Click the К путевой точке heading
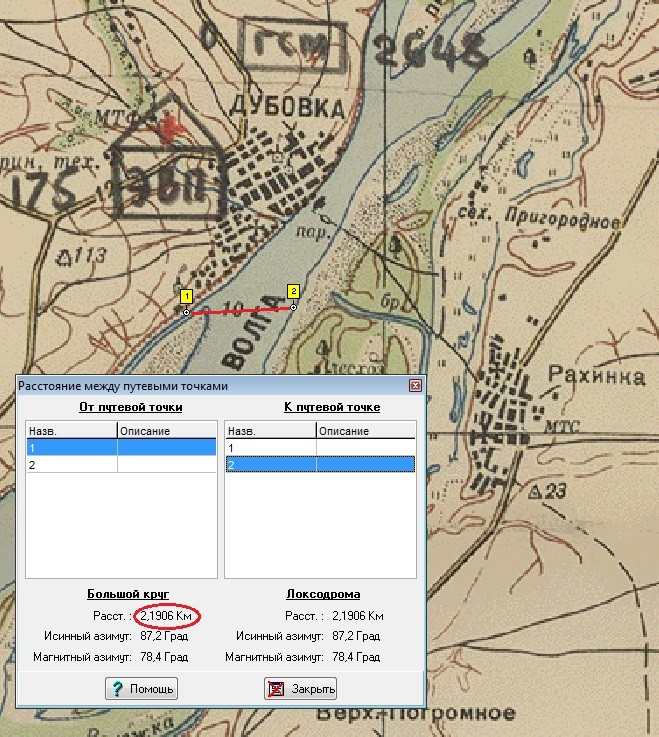The width and height of the screenshot is (659, 737). 332,407
